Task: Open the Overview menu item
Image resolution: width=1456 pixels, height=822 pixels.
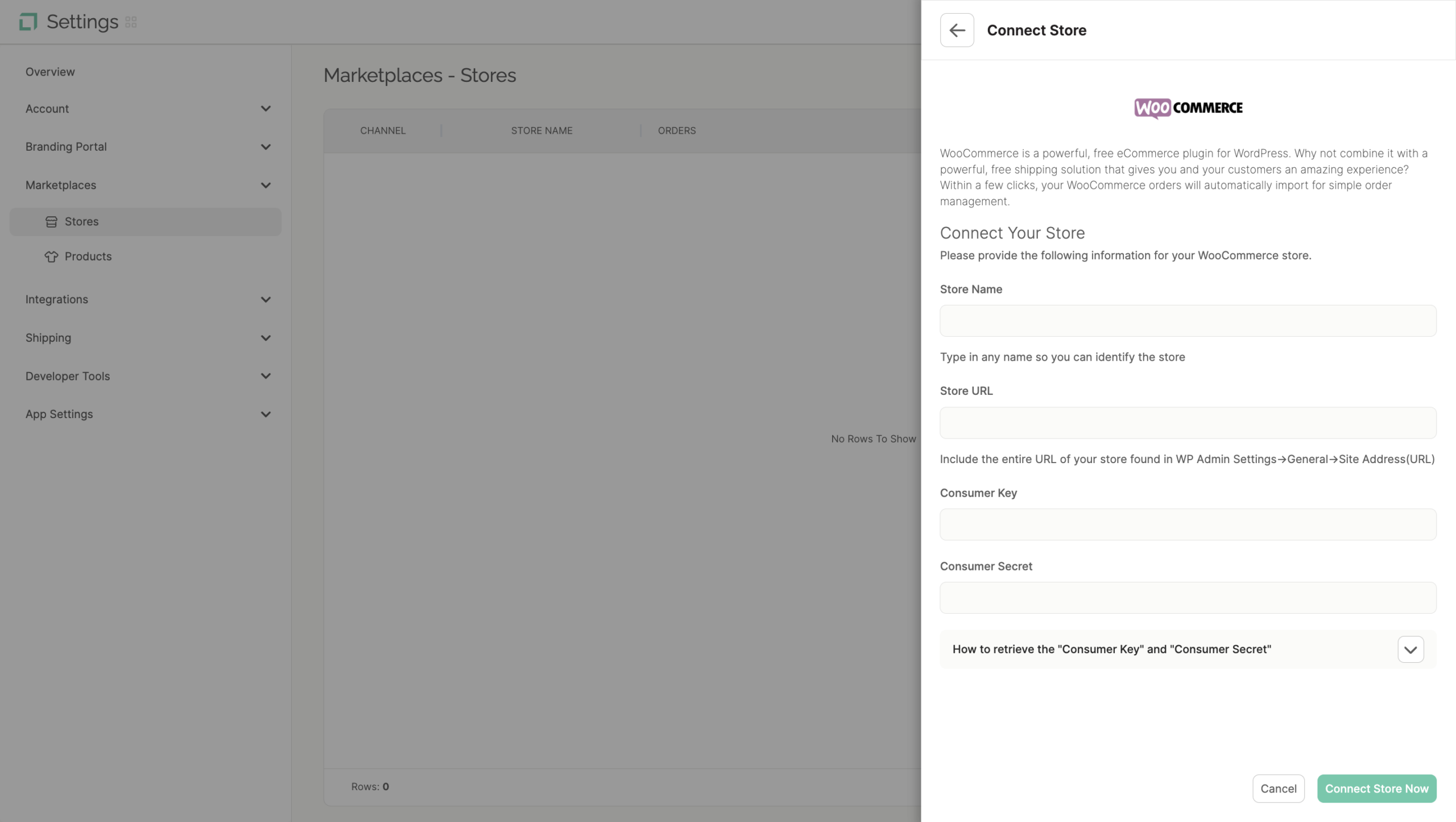Action: pyautogui.click(x=50, y=72)
